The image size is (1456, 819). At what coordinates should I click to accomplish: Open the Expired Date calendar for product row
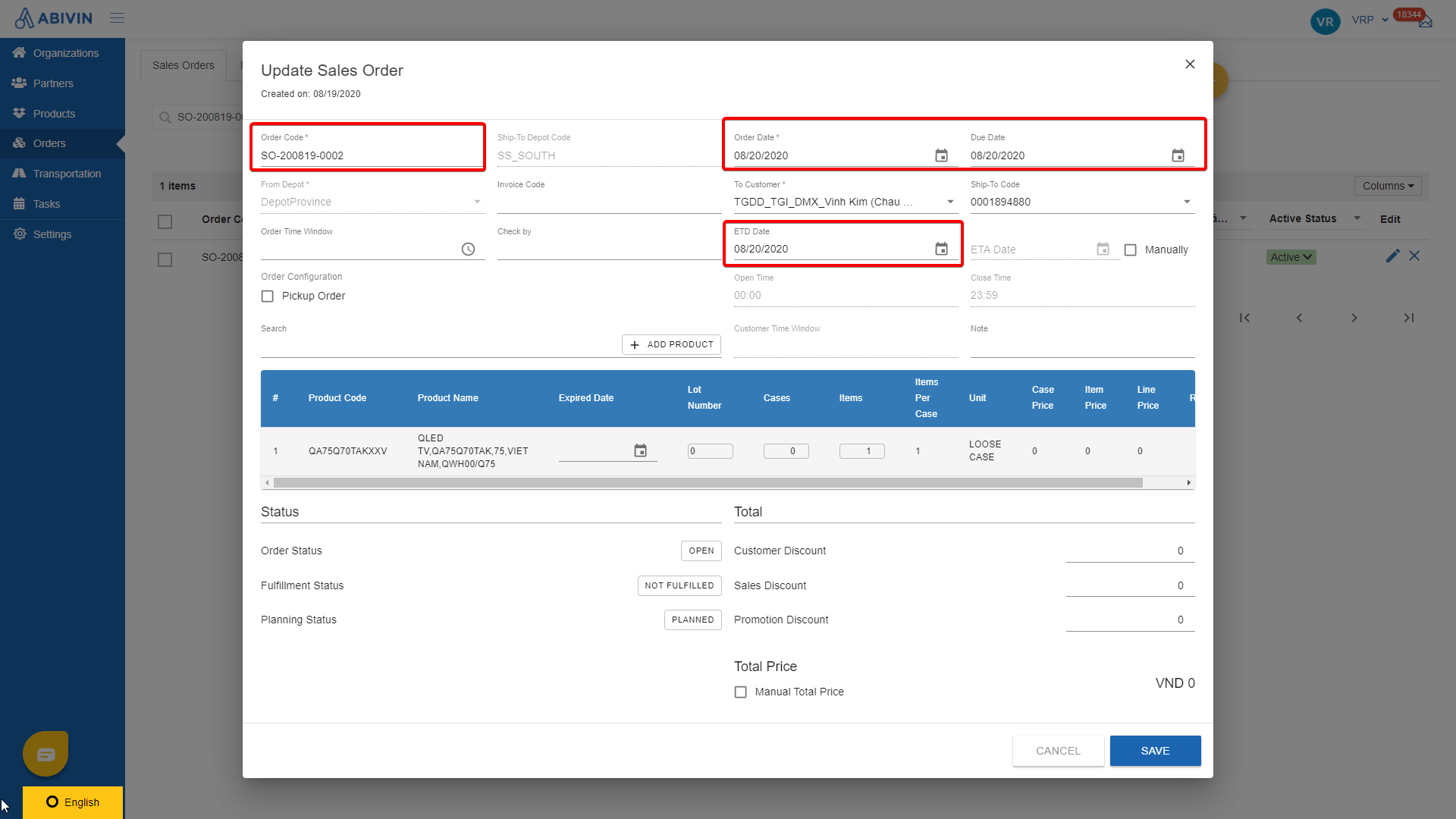click(640, 450)
